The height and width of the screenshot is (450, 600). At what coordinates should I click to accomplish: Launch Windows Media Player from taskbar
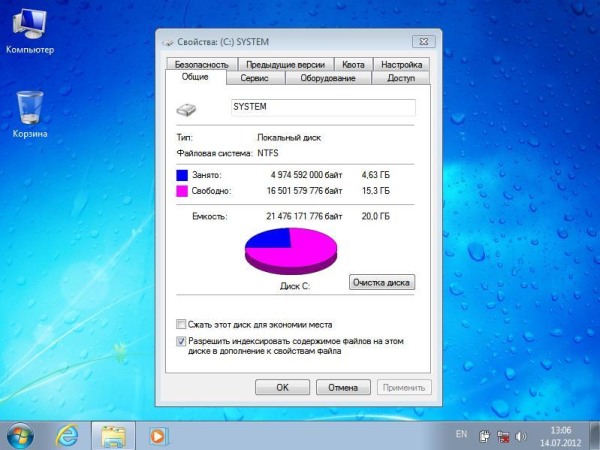[157, 435]
